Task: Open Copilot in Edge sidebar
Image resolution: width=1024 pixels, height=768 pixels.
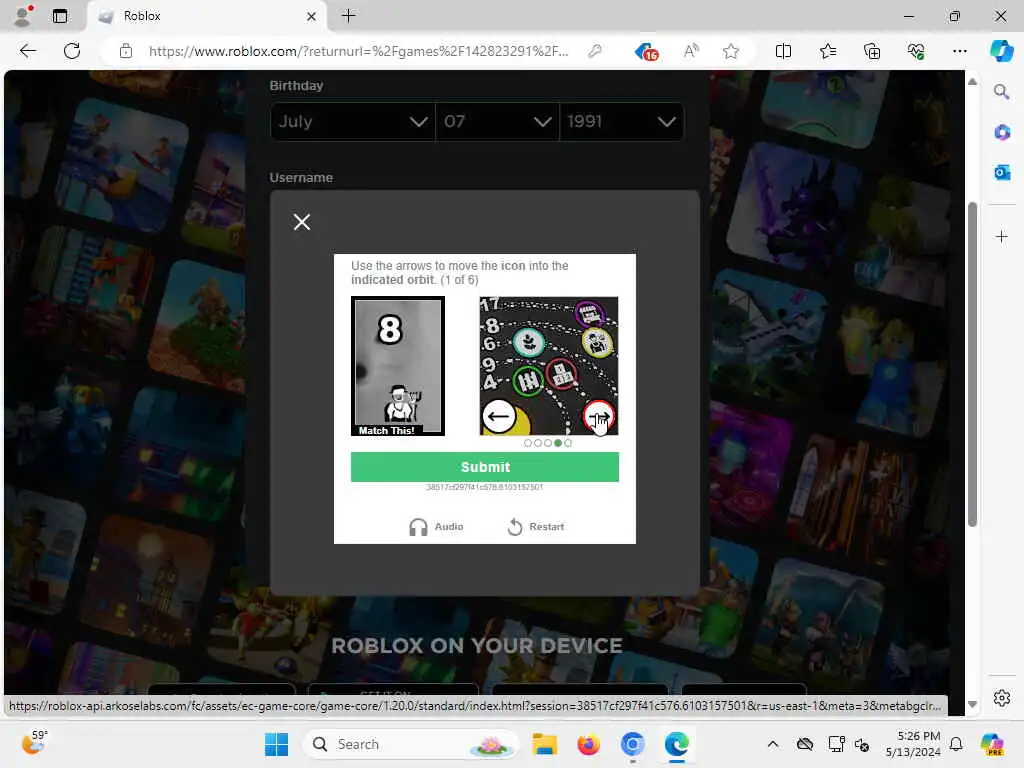Action: (x=1002, y=51)
